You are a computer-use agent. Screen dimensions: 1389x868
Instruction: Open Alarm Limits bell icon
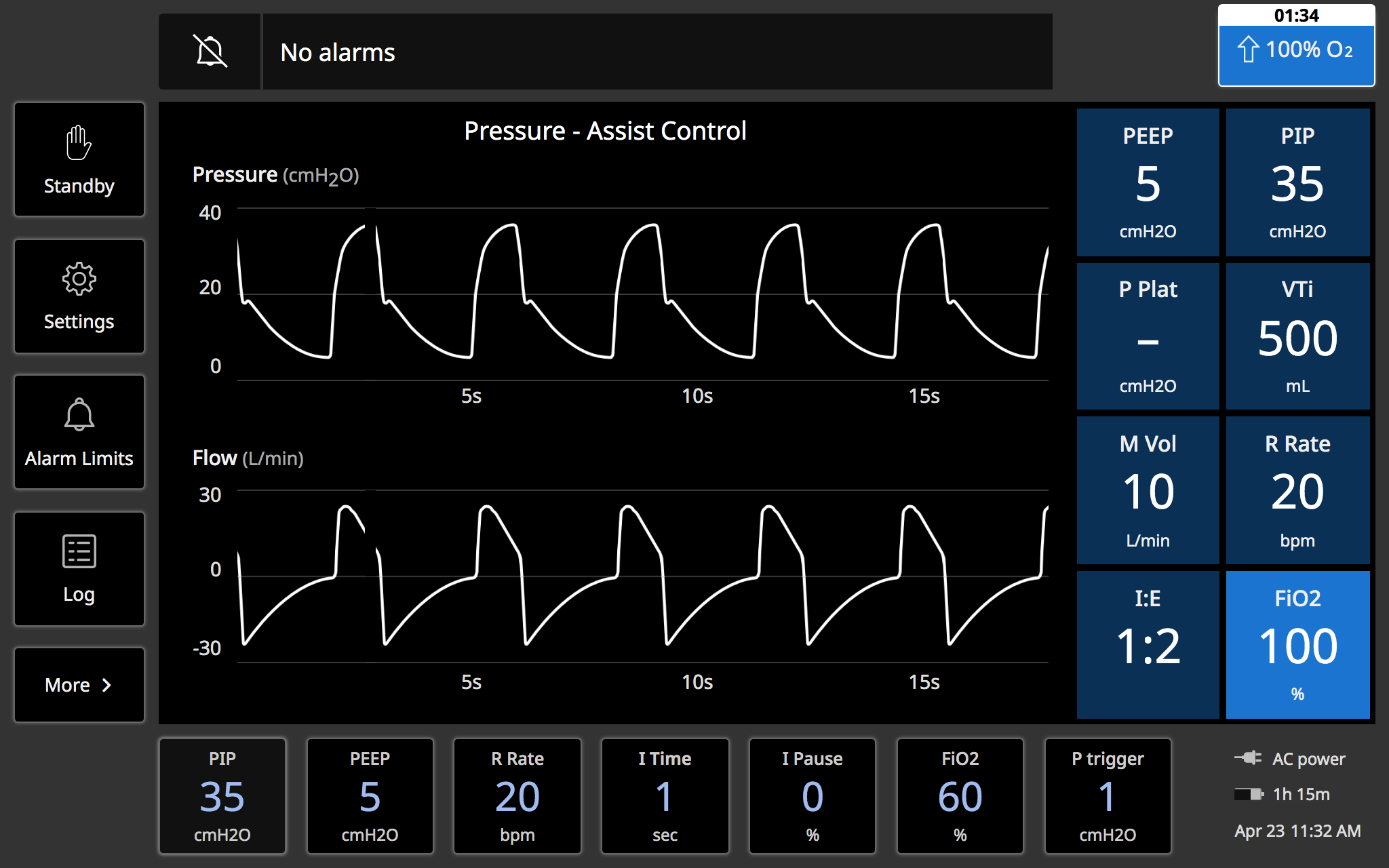point(79,414)
